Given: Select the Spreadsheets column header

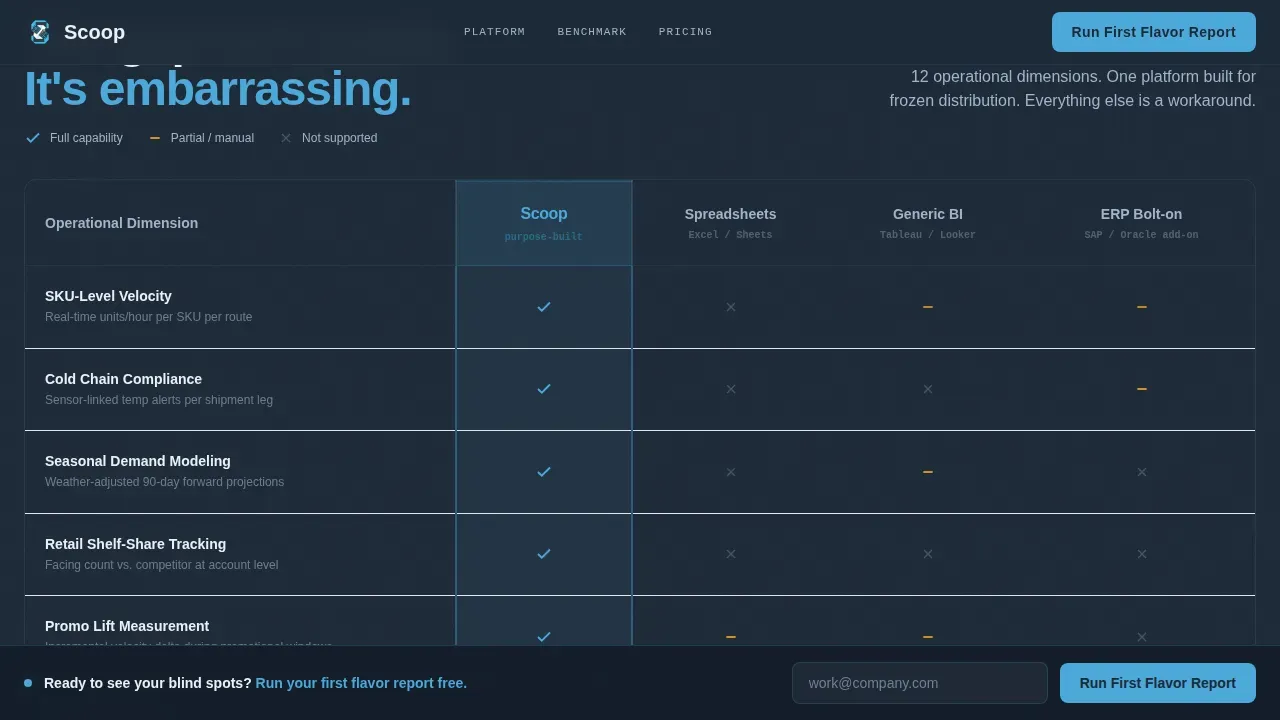Looking at the screenshot, I should (x=730, y=223).
